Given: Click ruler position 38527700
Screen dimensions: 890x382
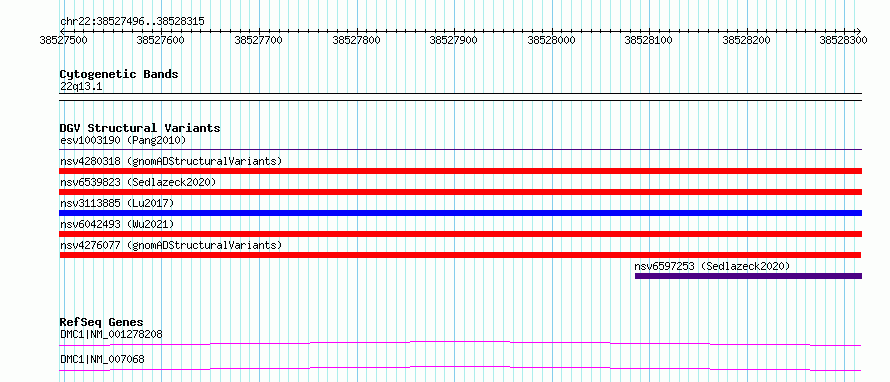Looking at the screenshot, I should (259, 40).
